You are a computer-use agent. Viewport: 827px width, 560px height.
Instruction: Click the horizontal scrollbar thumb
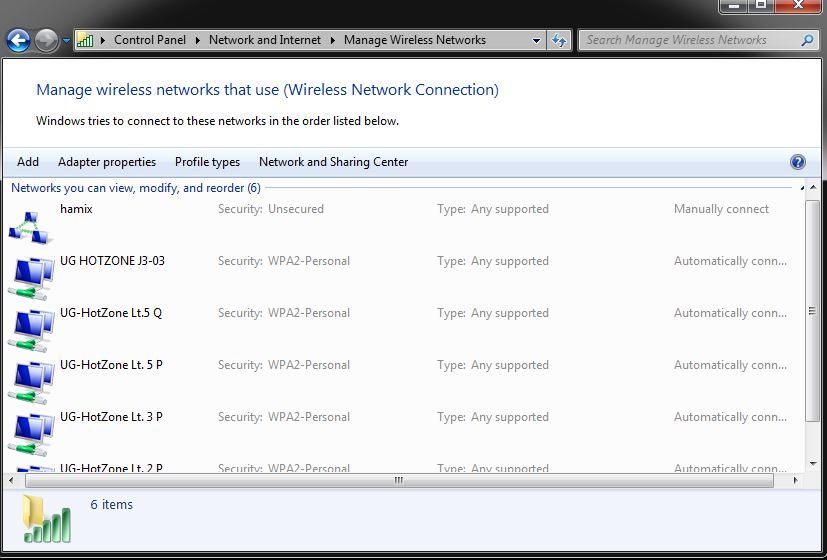pos(399,480)
